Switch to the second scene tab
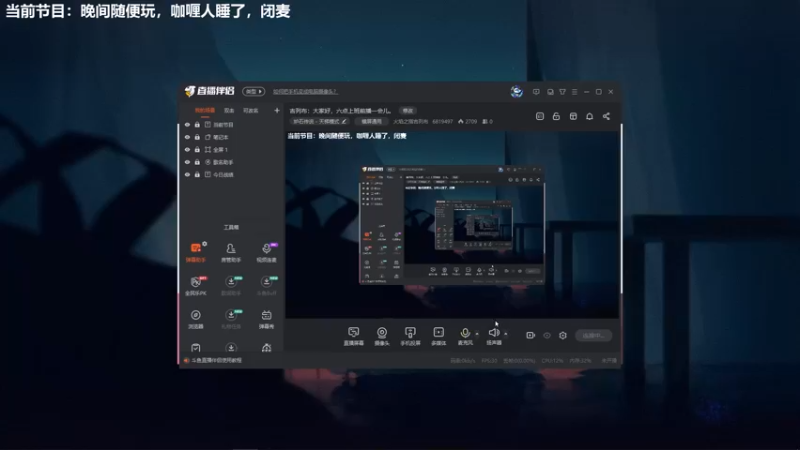Image resolution: width=800 pixels, height=450 pixels. click(x=229, y=110)
